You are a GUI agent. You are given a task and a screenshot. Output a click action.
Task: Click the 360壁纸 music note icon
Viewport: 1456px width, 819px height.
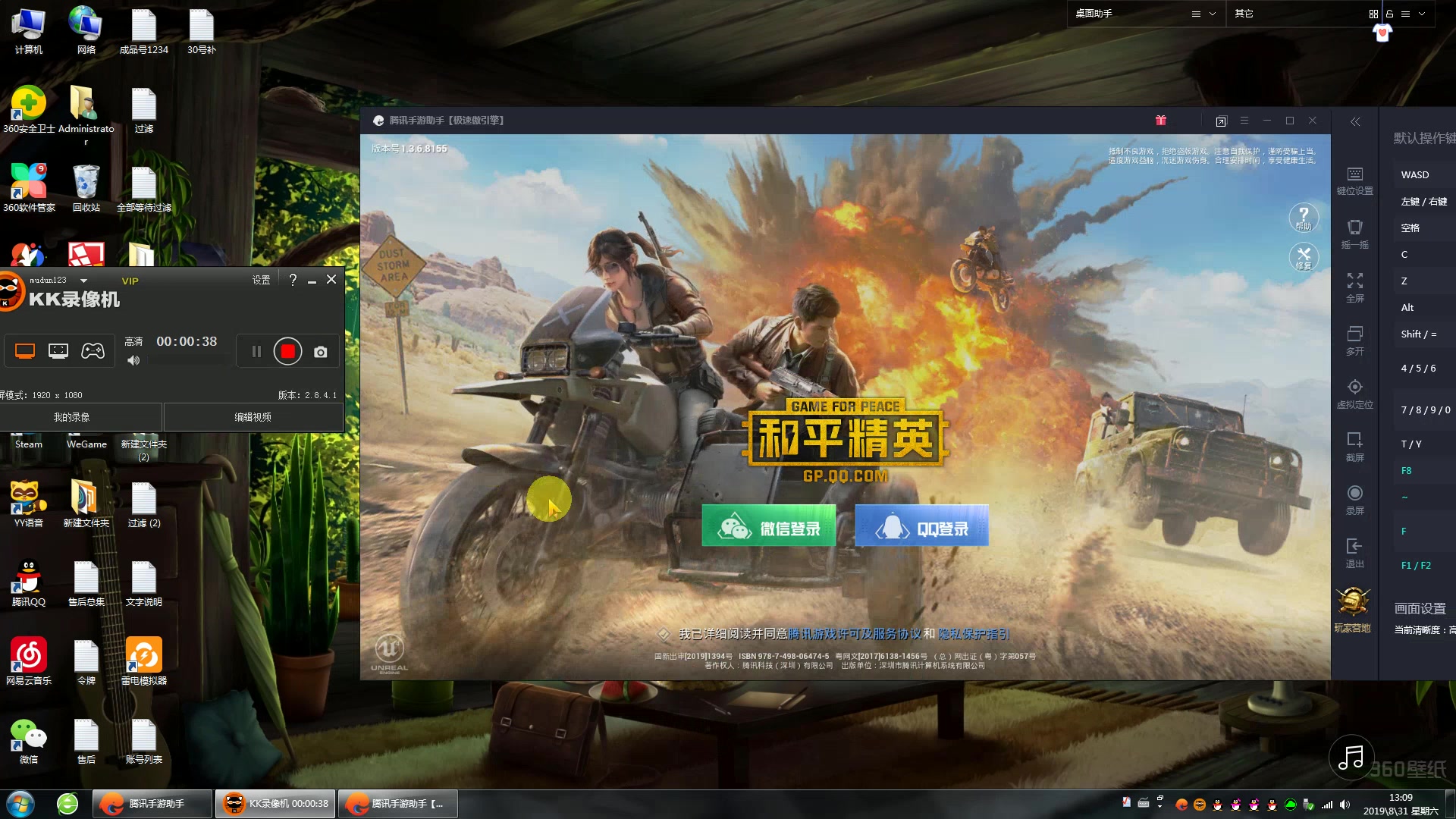tap(1351, 757)
